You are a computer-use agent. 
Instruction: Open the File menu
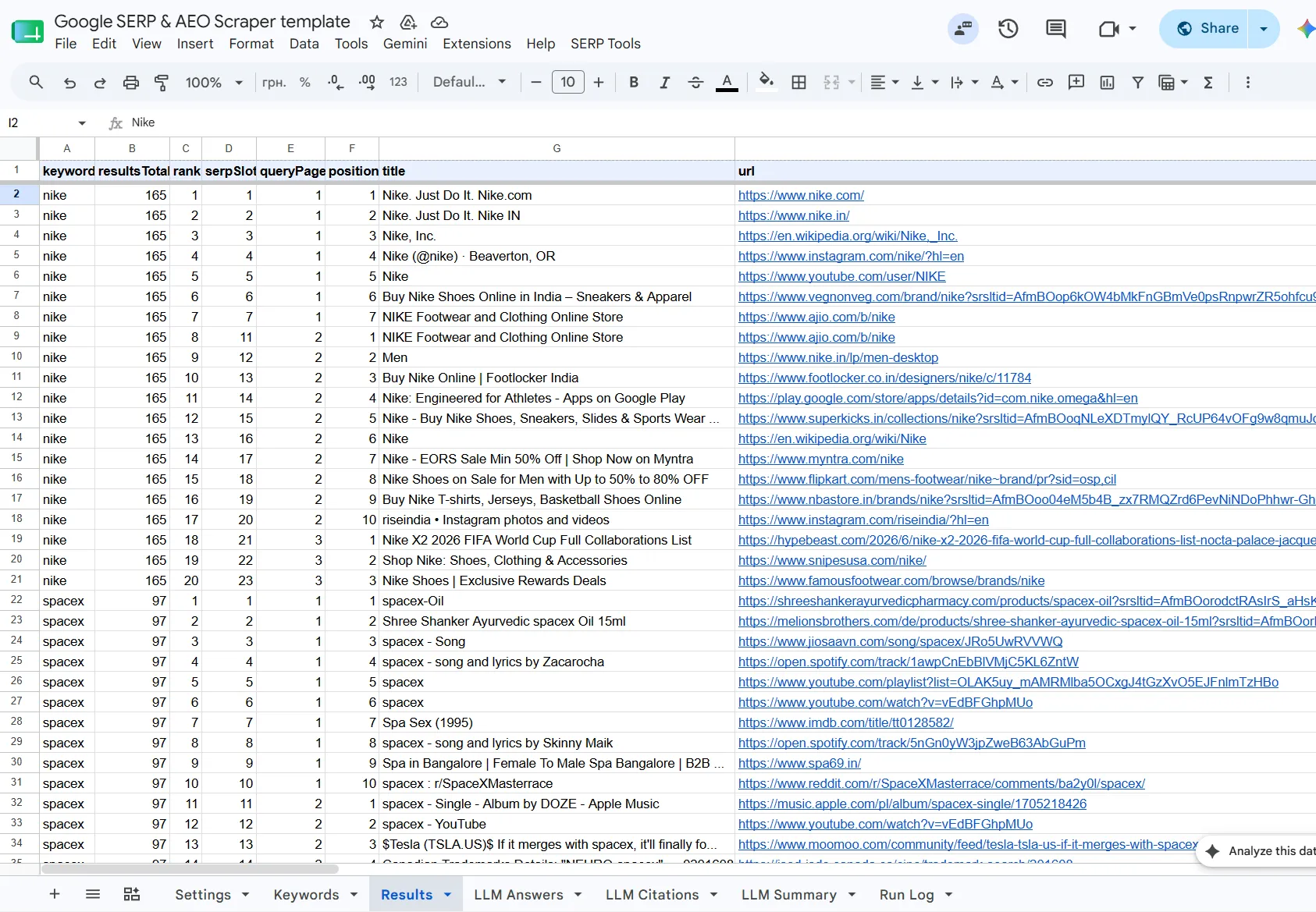[66, 44]
